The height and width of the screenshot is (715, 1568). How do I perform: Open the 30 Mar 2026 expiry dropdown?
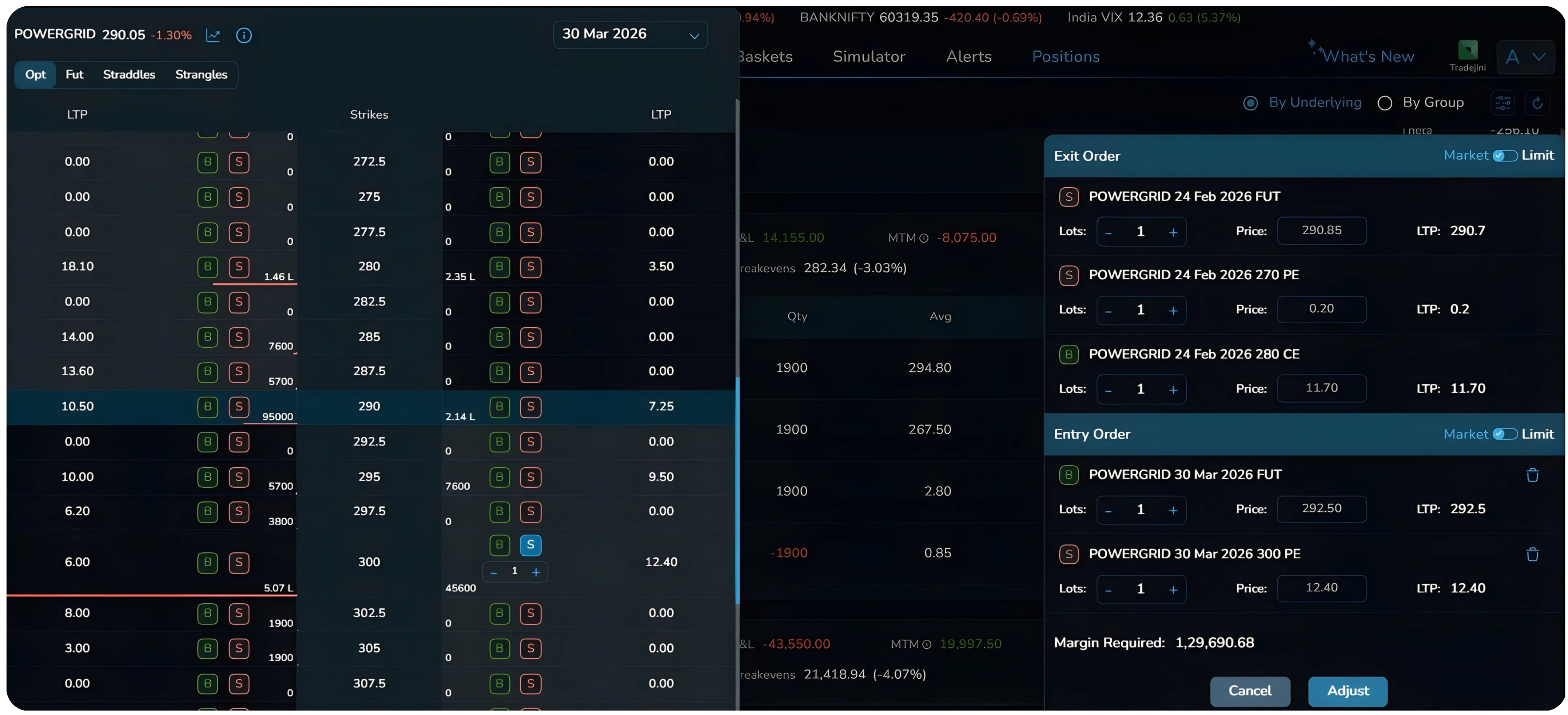point(630,35)
